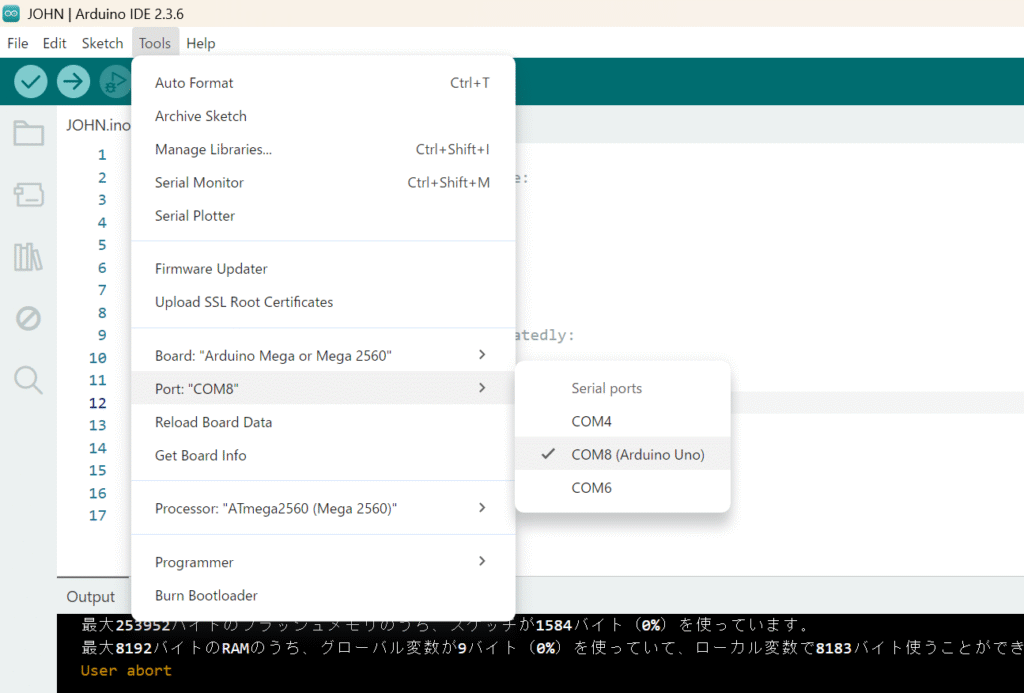Click the 'User abort' output message

(126, 671)
